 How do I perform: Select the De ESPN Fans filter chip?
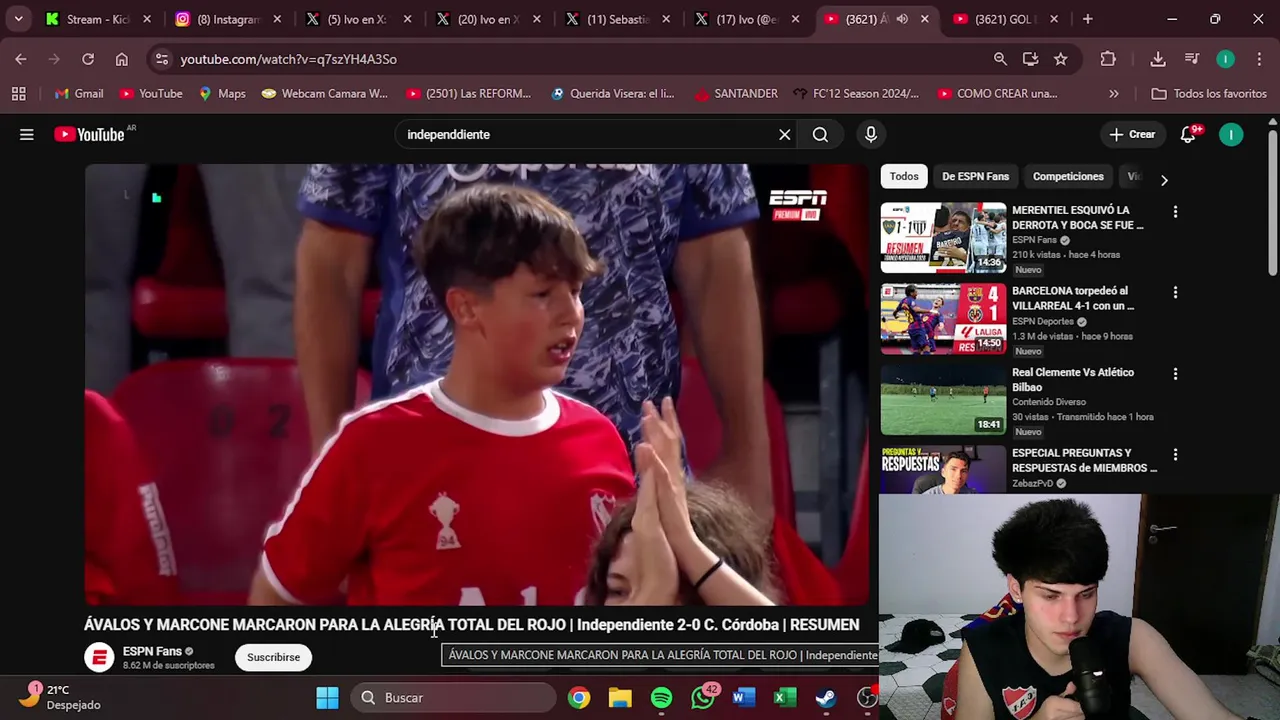(975, 176)
